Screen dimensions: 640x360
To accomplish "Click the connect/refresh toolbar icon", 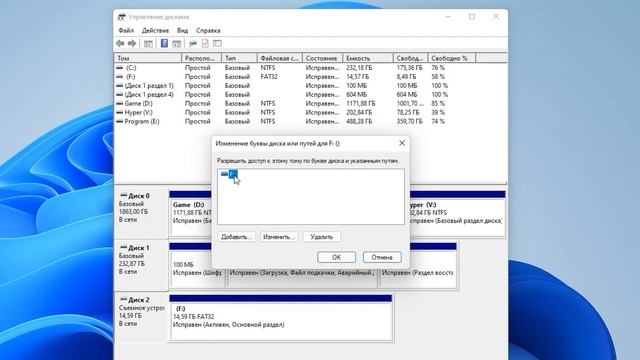I will coord(193,43).
